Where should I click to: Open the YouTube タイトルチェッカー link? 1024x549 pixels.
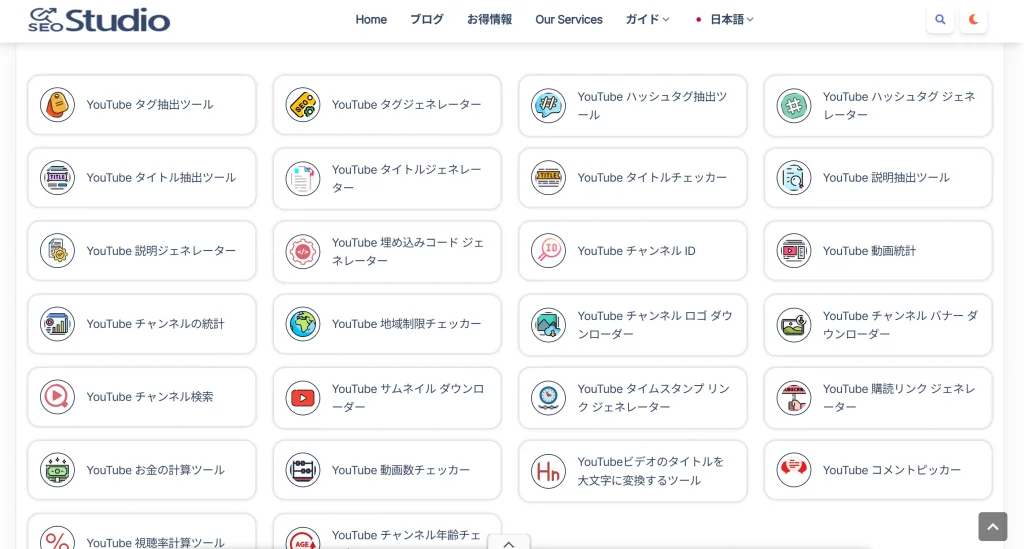pos(652,178)
